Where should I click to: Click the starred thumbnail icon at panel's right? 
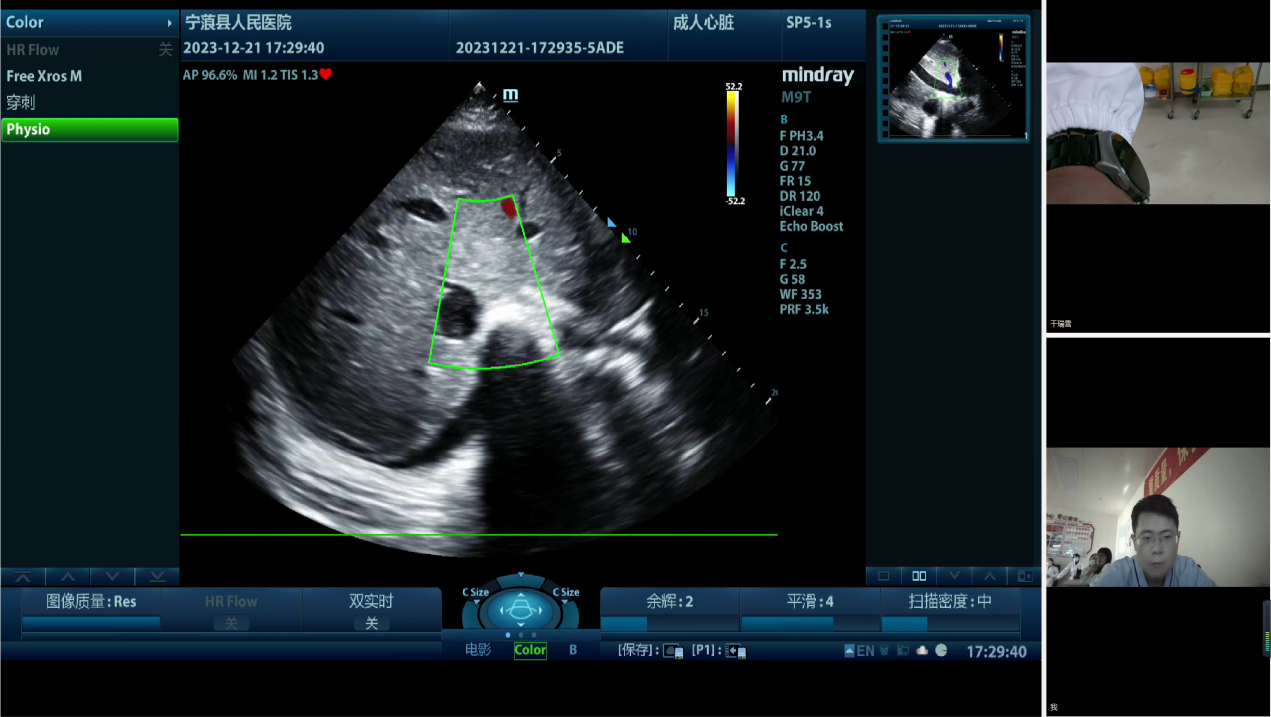(1024, 576)
